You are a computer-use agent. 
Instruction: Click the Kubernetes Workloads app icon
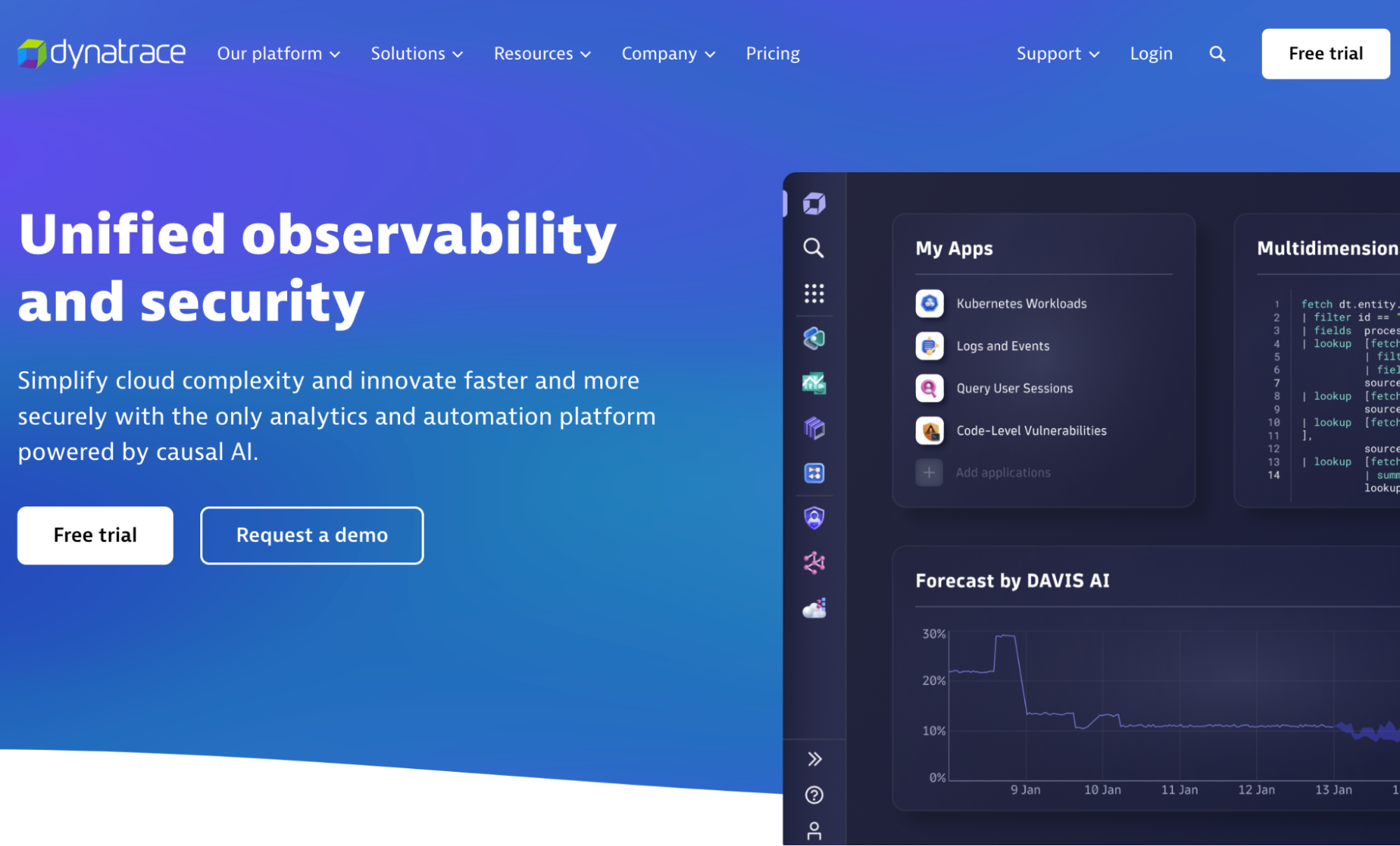tap(928, 303)
